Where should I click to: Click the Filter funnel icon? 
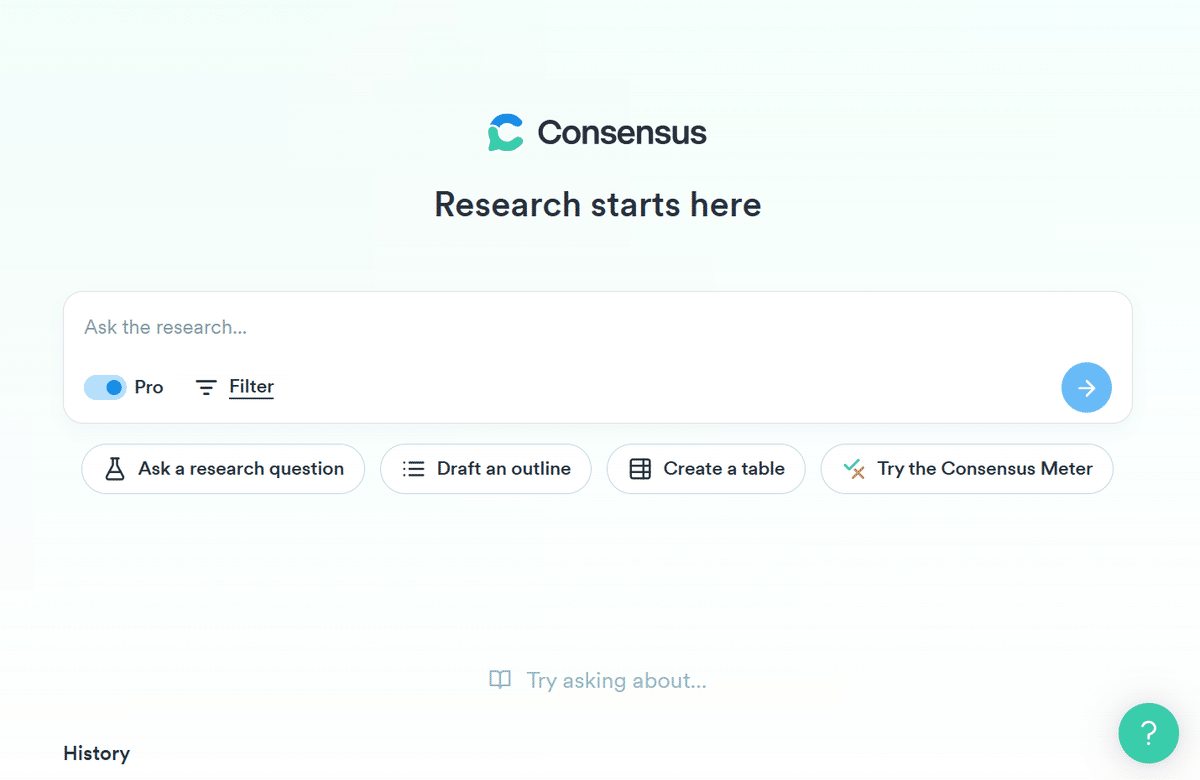(x=205, y=387)
